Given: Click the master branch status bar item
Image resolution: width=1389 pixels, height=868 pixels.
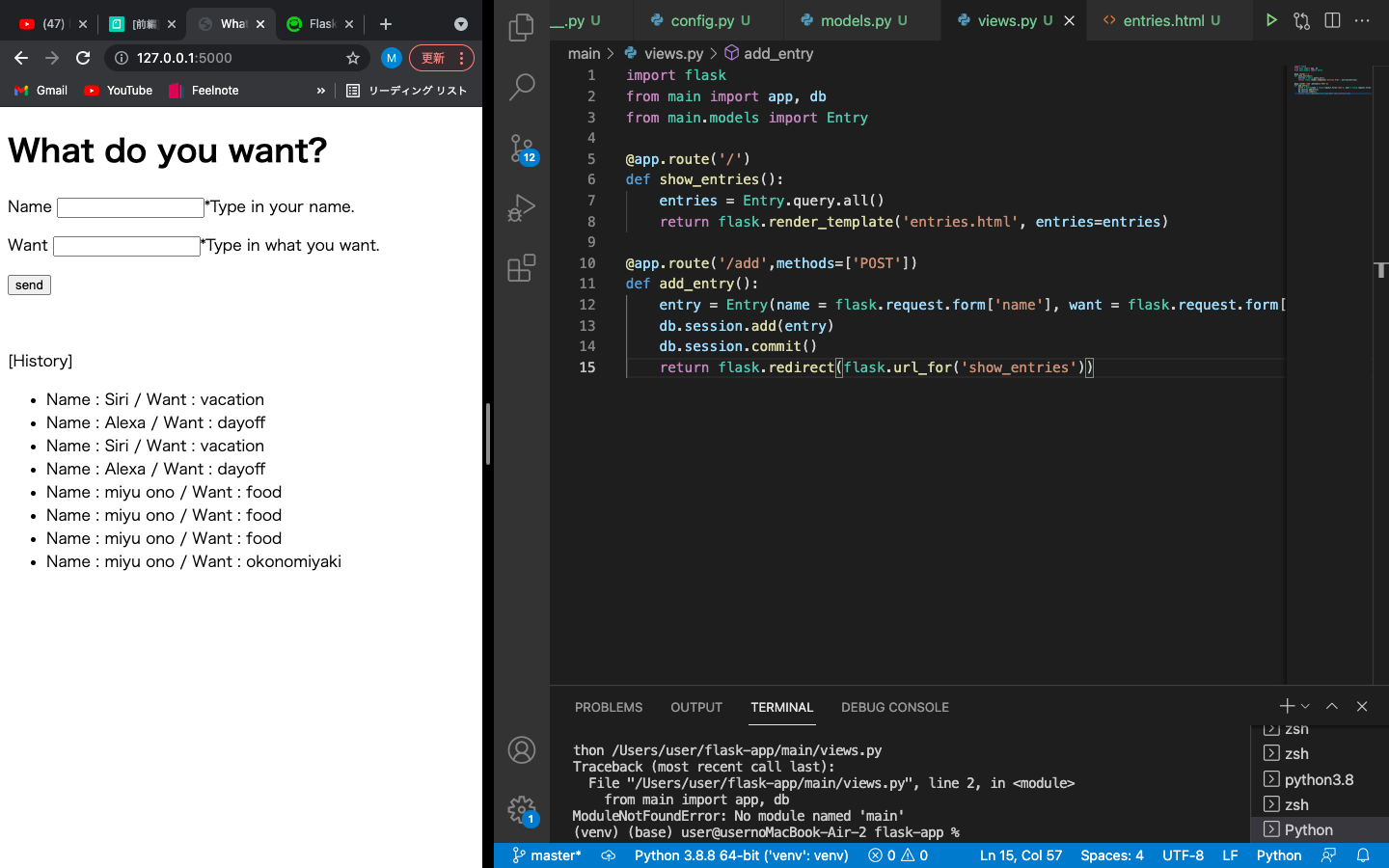Looking at the screenshot, I should 547,855.
